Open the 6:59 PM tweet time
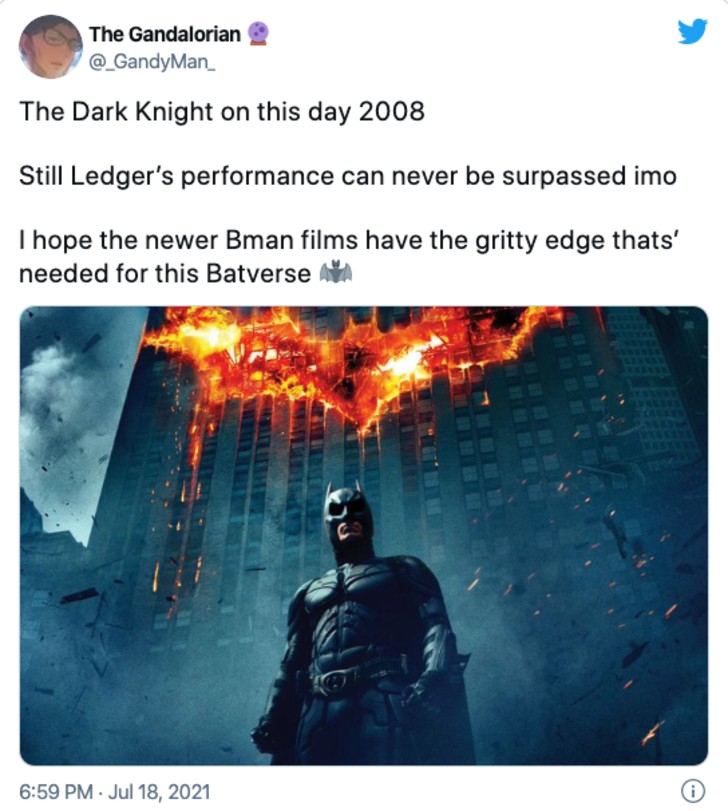The width and height of the screenshot is (728, 811). (x=56, y=792)
